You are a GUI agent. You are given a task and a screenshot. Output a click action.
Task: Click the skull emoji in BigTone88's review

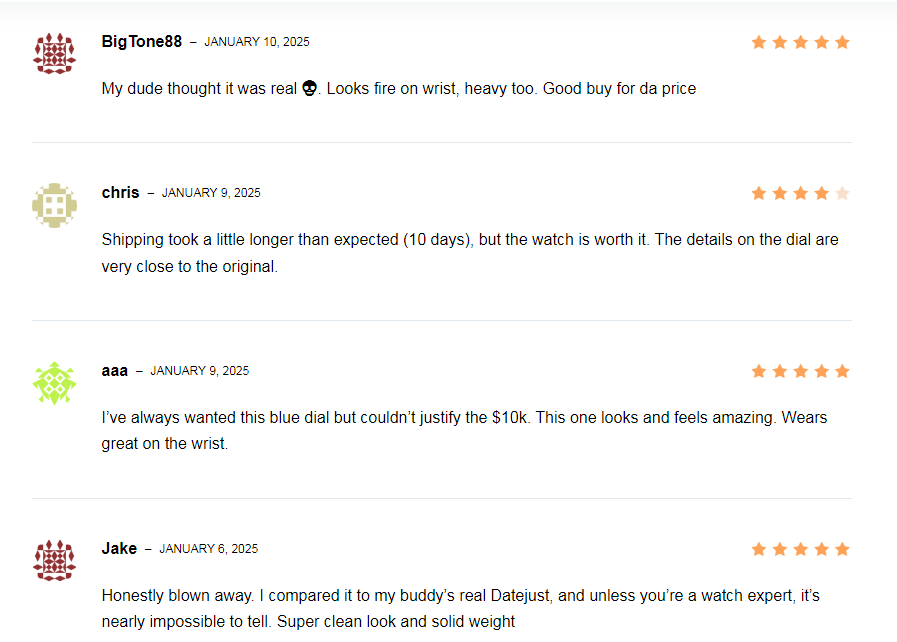click(x=309, y=88)
